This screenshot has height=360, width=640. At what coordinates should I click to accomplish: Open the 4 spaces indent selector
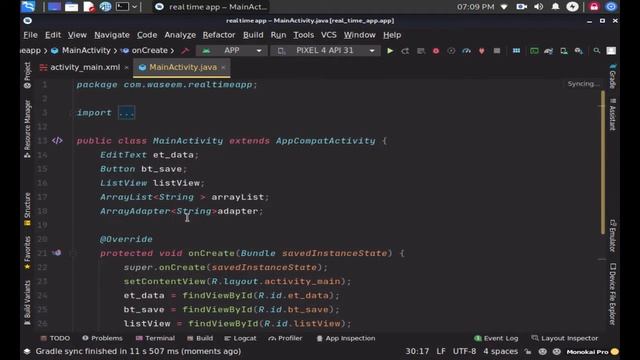[x=500, y=351]
